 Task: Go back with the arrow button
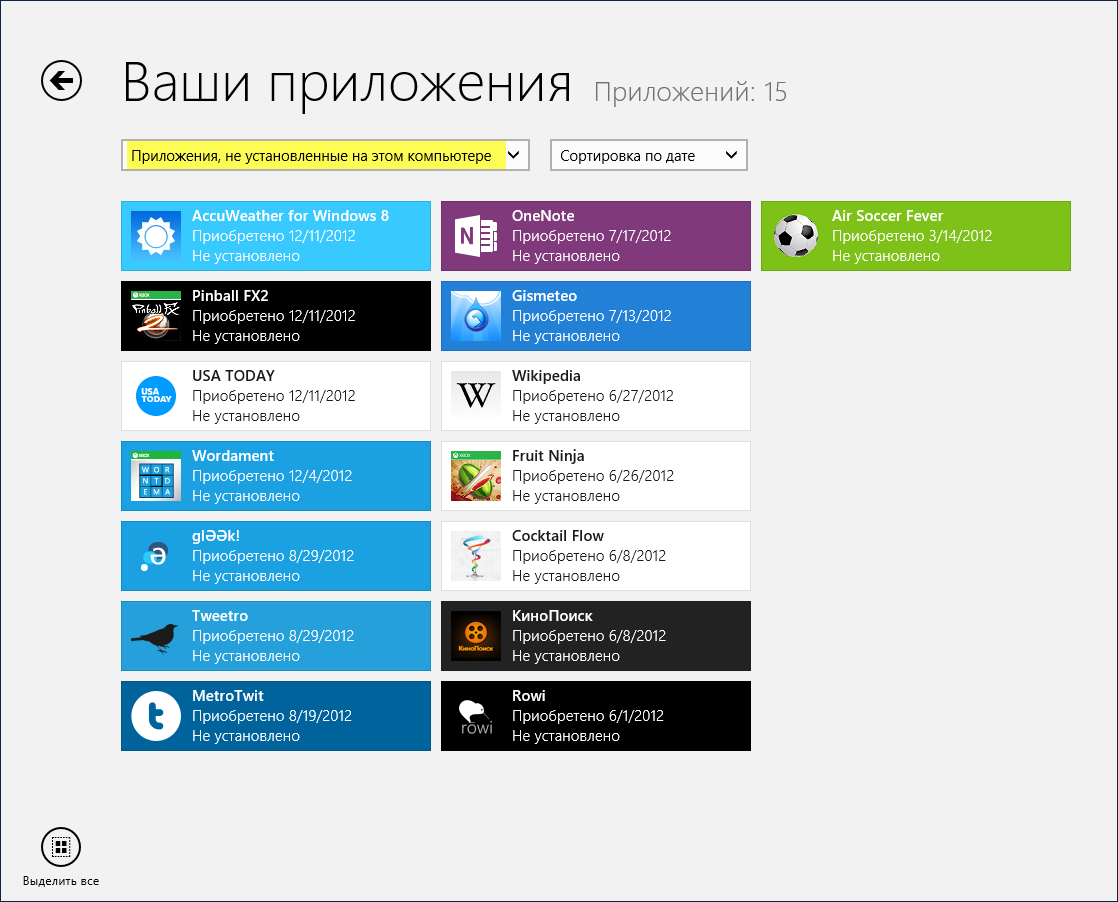(61, 81)
